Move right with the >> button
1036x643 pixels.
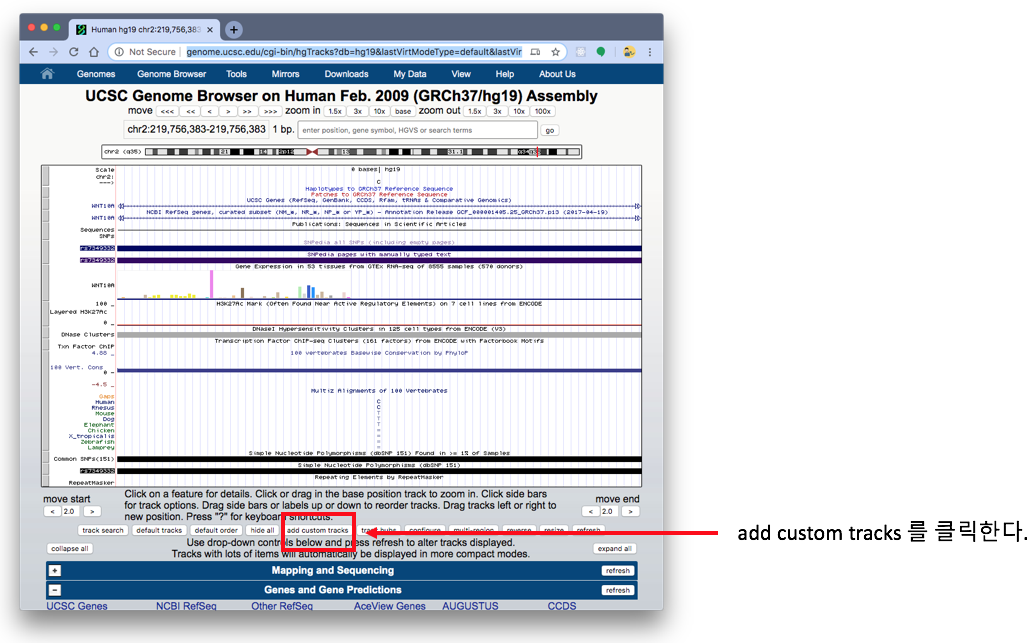(x=247, y=112)
